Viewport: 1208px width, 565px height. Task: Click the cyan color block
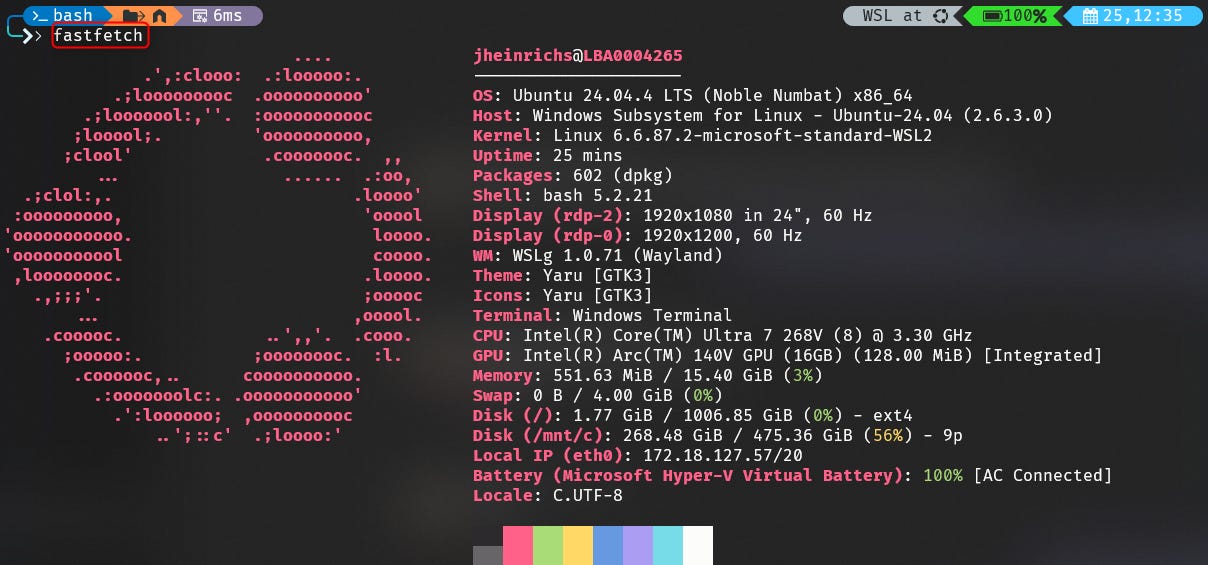668,546
